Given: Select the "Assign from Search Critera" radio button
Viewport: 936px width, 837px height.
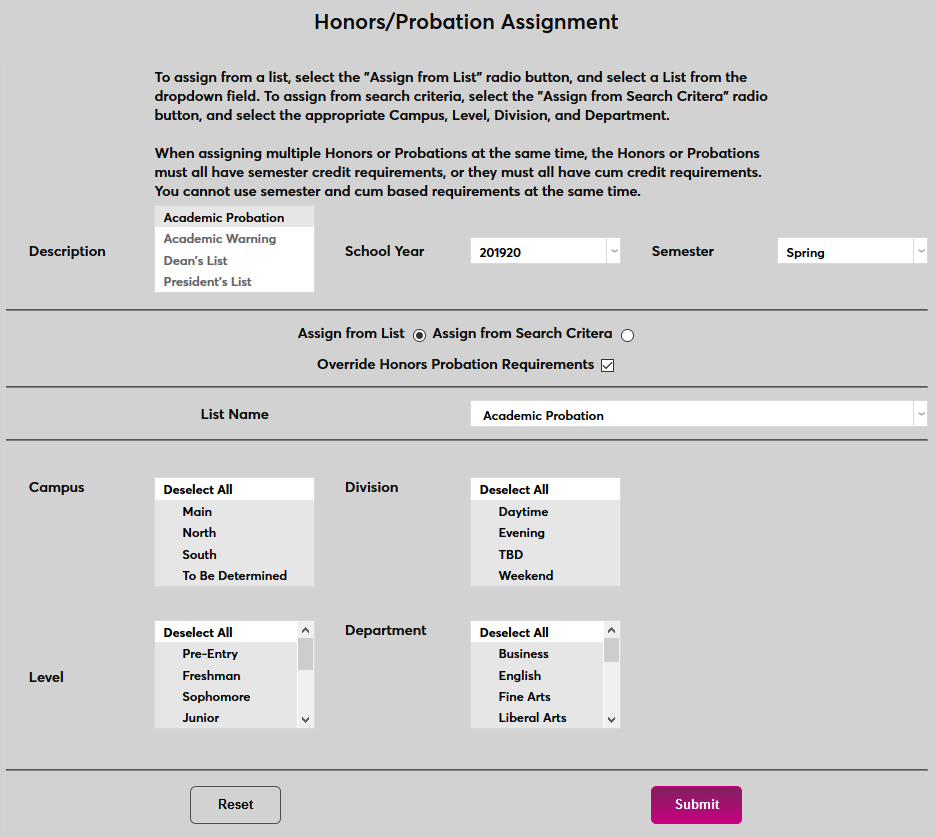Looking at the screenshot, I should (x=627, y=335).
